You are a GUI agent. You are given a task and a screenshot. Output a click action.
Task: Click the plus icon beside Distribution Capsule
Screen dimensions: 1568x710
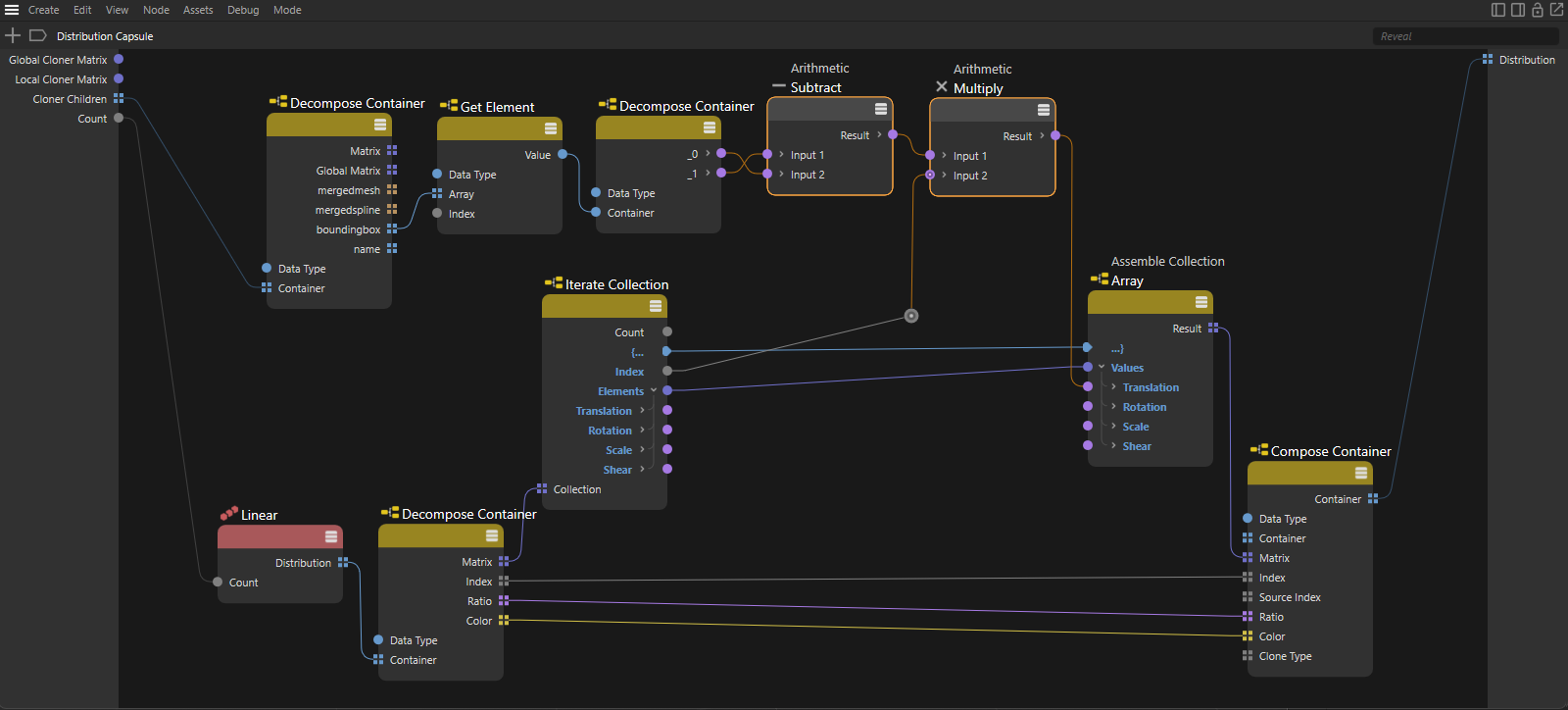13,36
